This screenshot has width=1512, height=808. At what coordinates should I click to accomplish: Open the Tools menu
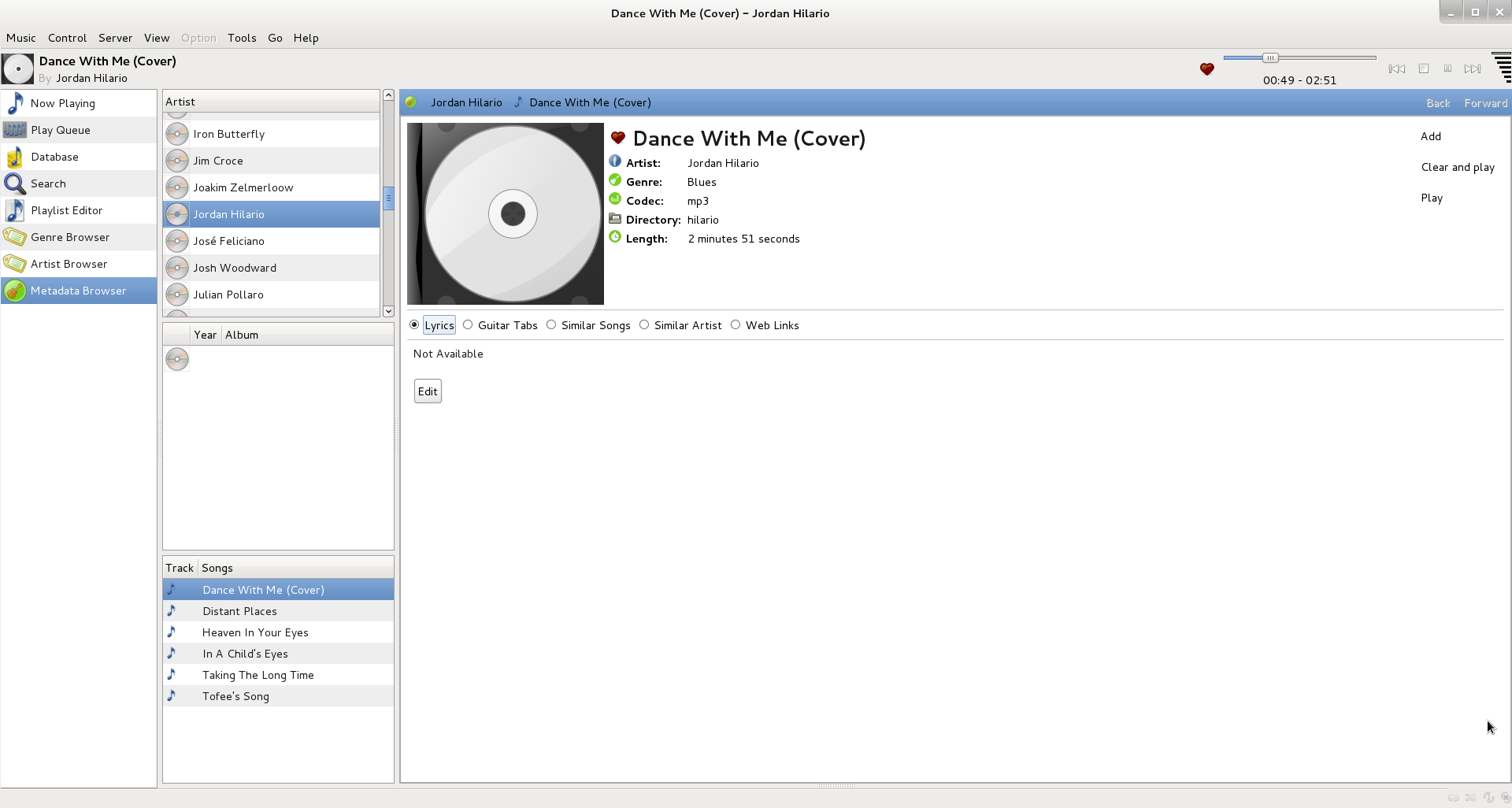(241, 38)
